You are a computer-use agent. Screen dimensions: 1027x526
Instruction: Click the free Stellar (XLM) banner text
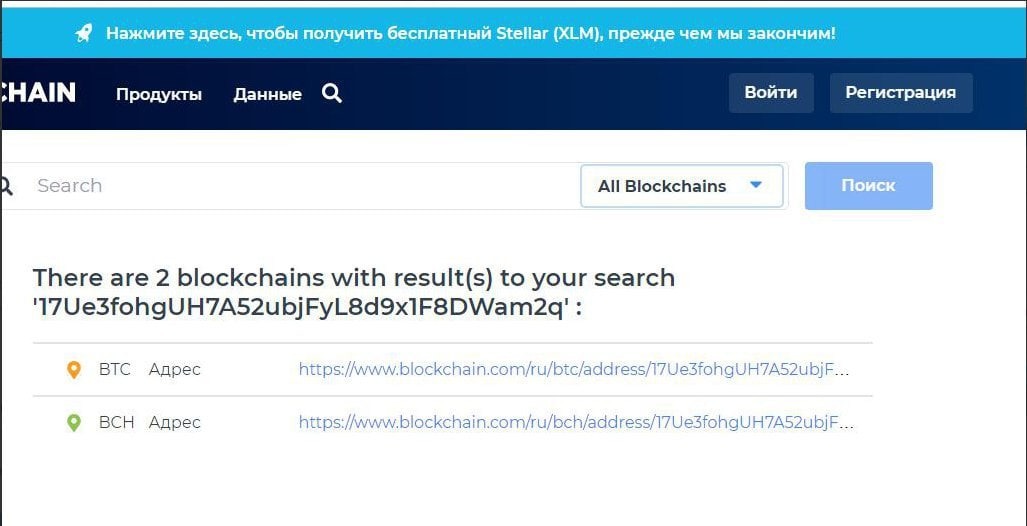point(470,33)
